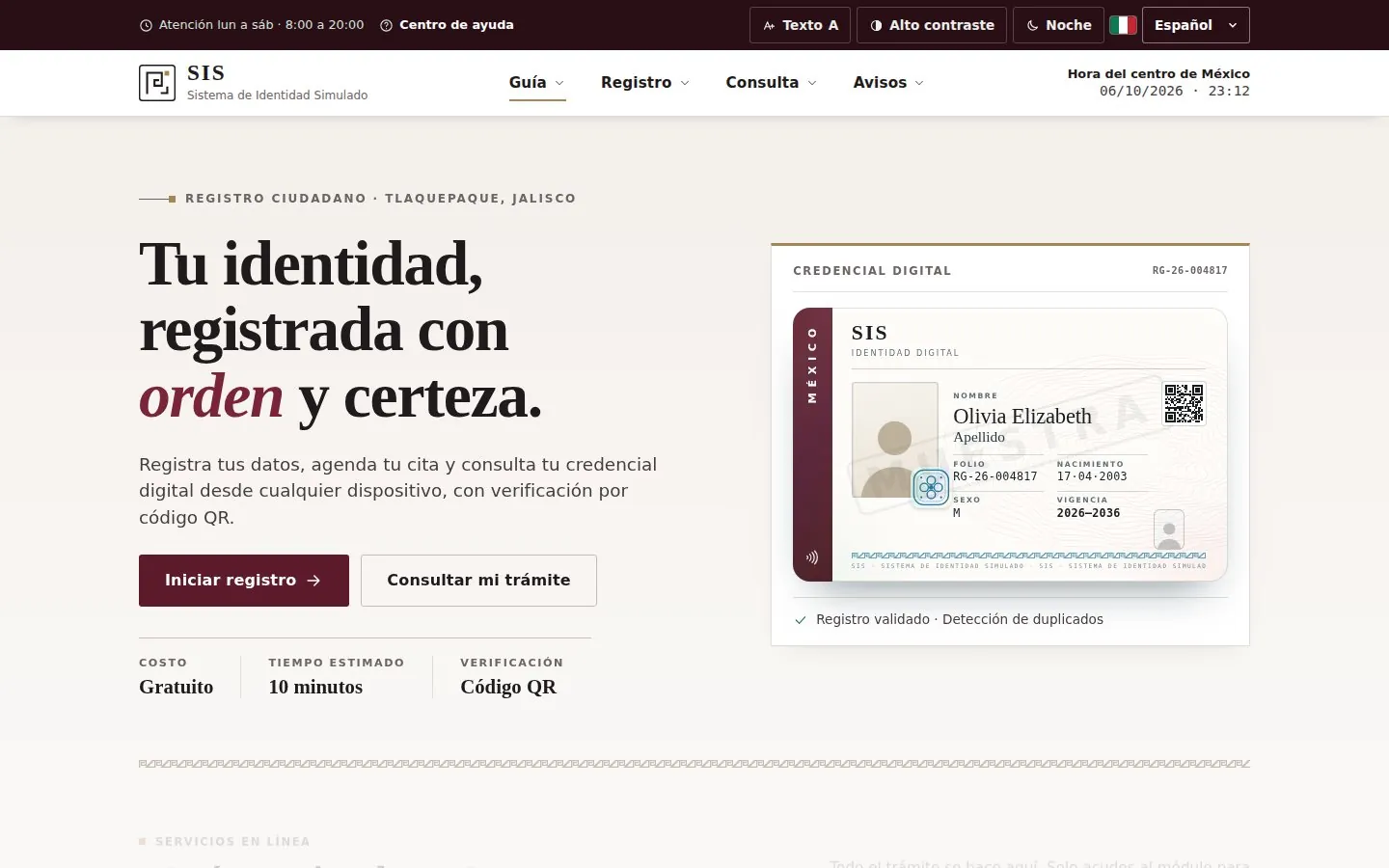Click the 10 minutos estimate
1389x868 pixels.
(315, 687)
